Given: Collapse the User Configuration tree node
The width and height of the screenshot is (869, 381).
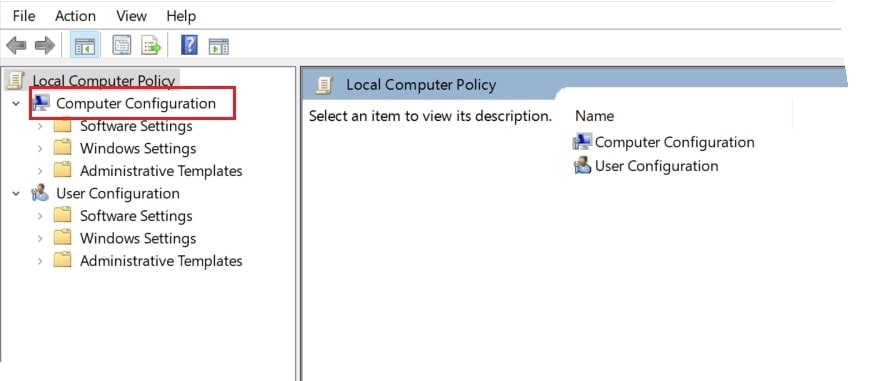Looking at the screenshot, I should [16, 194].
